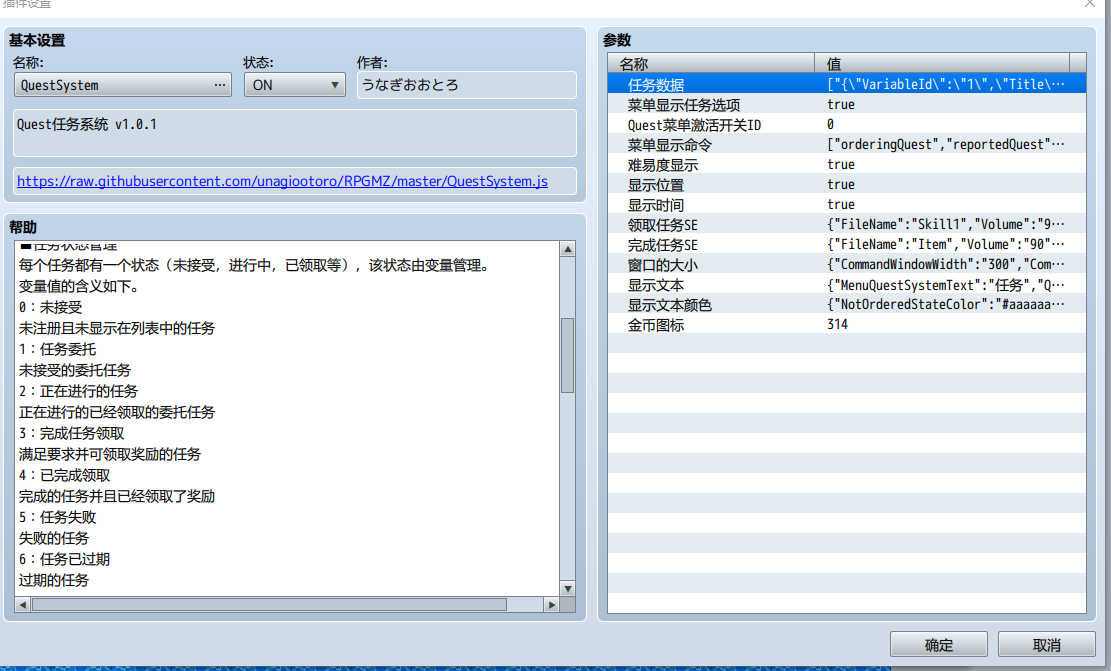Select the 显示时间 parameter

click(847, 205)
